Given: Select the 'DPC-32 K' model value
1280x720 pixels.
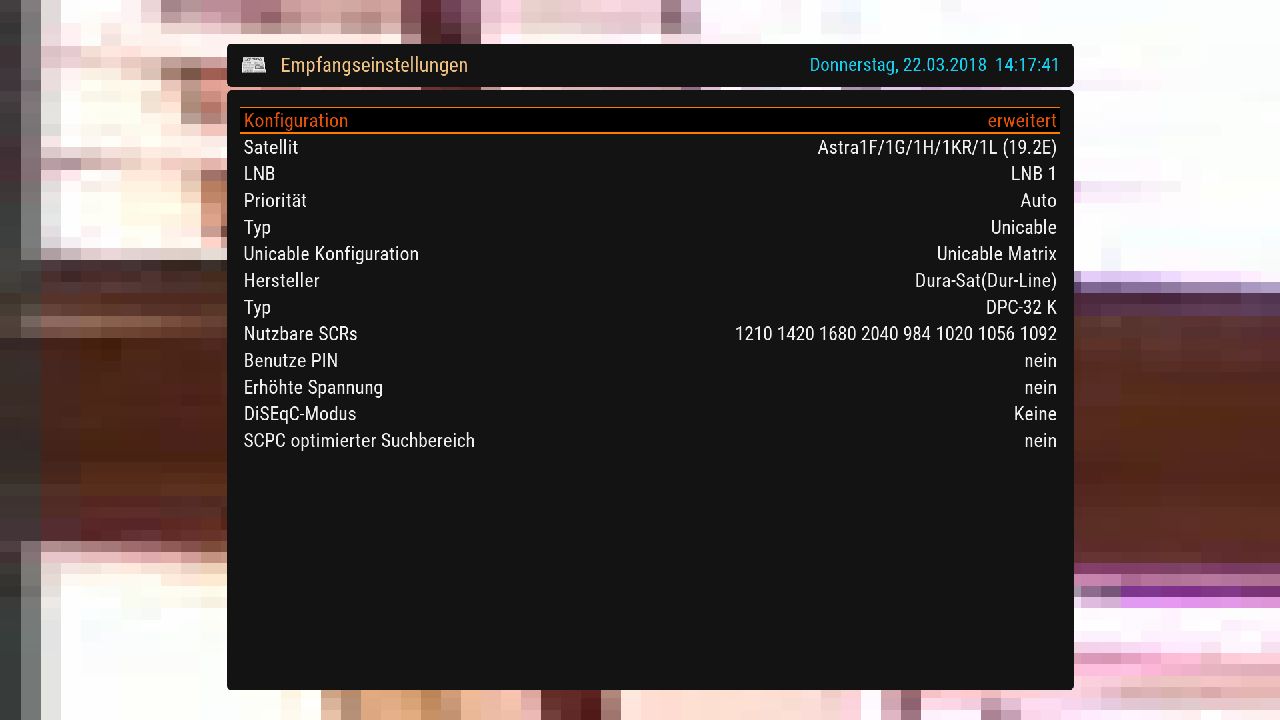Looking at the screenshot, I should (x=1021, y=307).
